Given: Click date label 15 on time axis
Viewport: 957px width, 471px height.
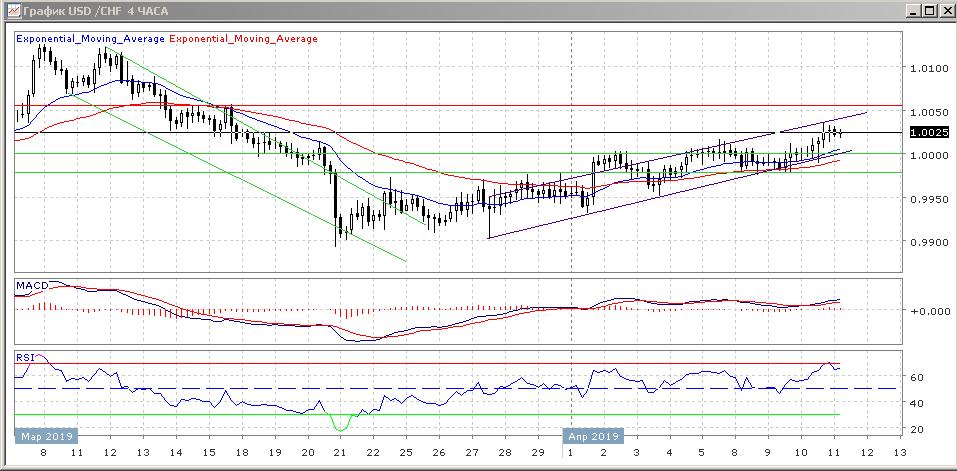Looking at the screenshot, I should point(209,453).
